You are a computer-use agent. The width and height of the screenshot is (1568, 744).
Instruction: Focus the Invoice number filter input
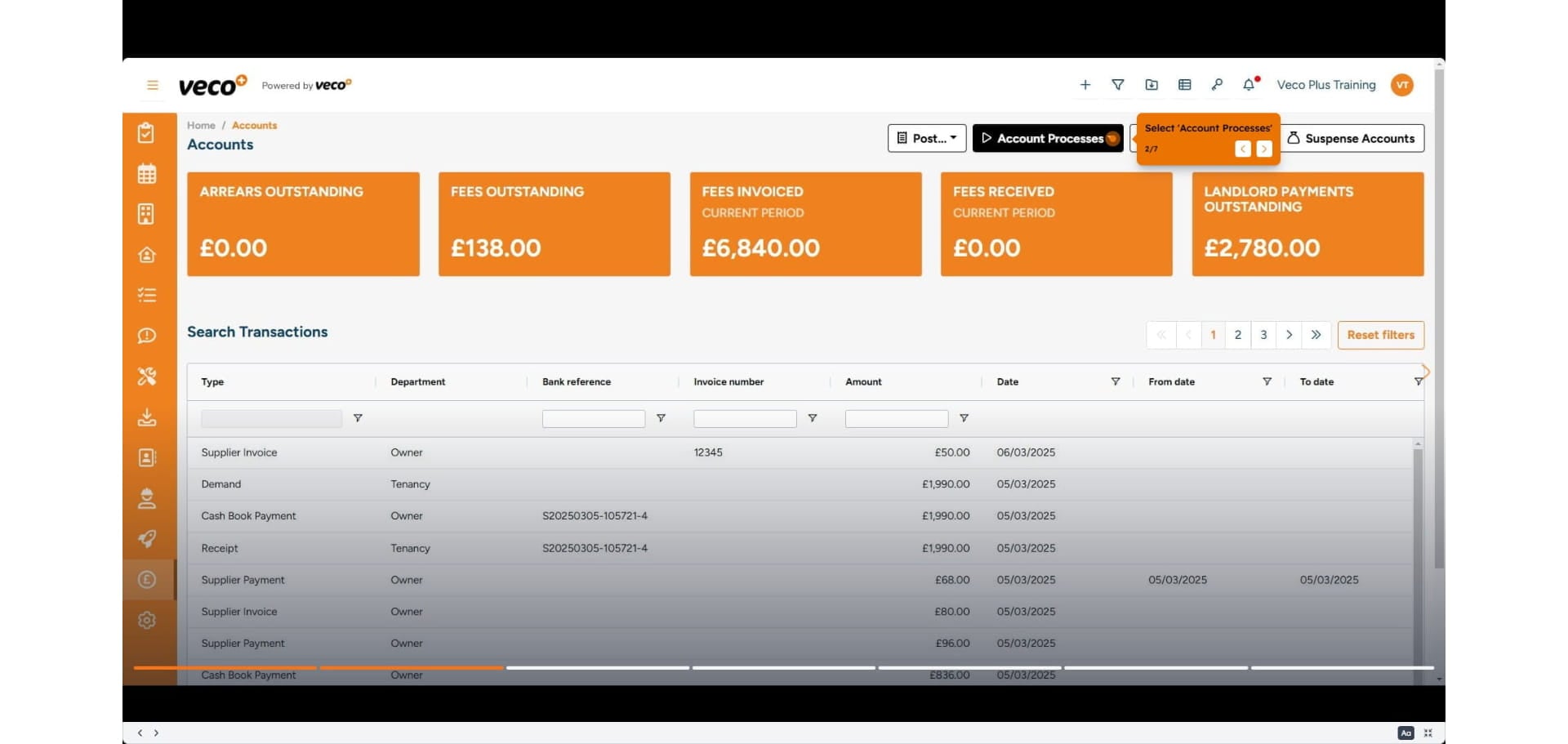[745, 419]
